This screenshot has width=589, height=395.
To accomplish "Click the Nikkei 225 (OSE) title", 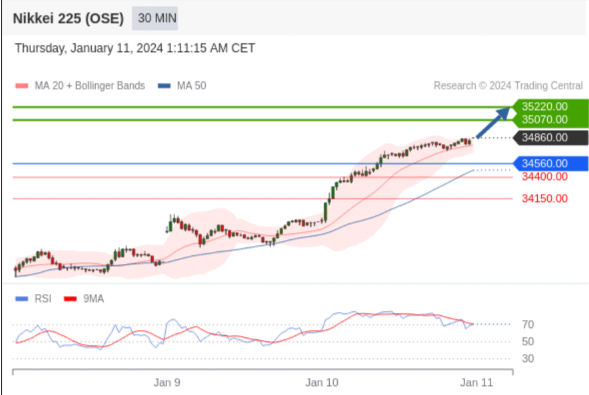I will (x=68, y=18).
